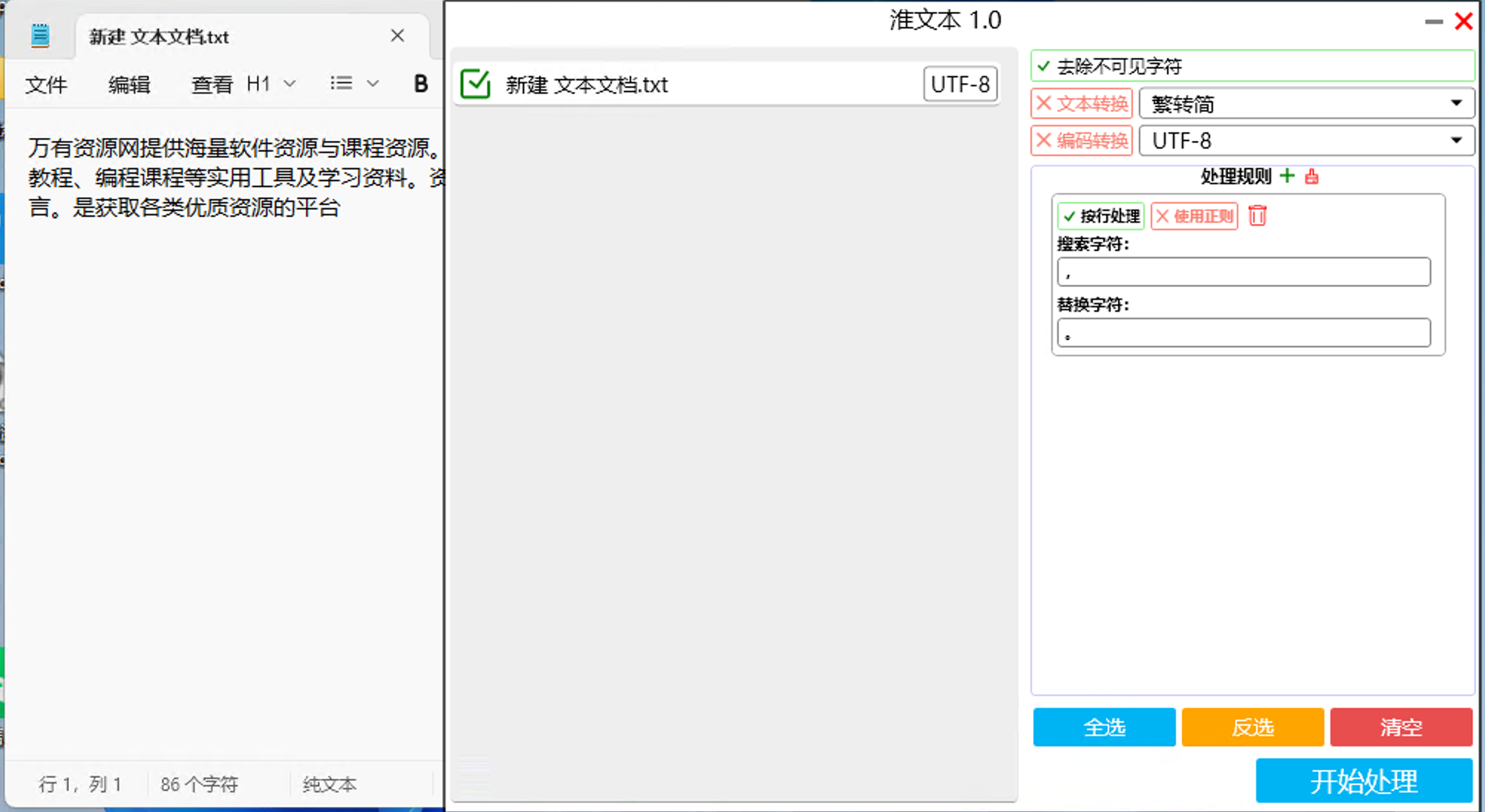
Task: Enable the 文本转换 toggle
Action: point(1082,103)
